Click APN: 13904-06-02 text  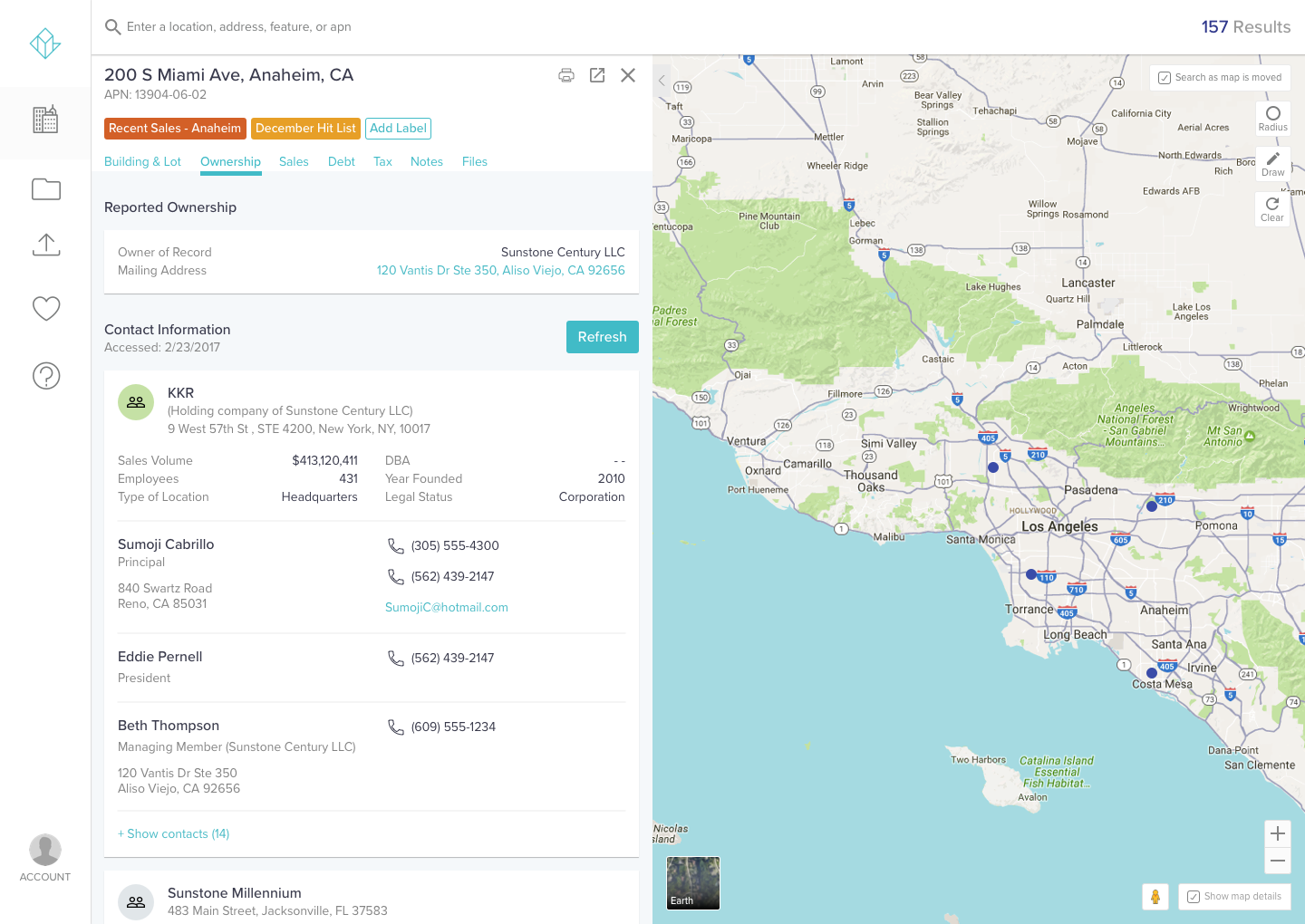pos(155,94)
